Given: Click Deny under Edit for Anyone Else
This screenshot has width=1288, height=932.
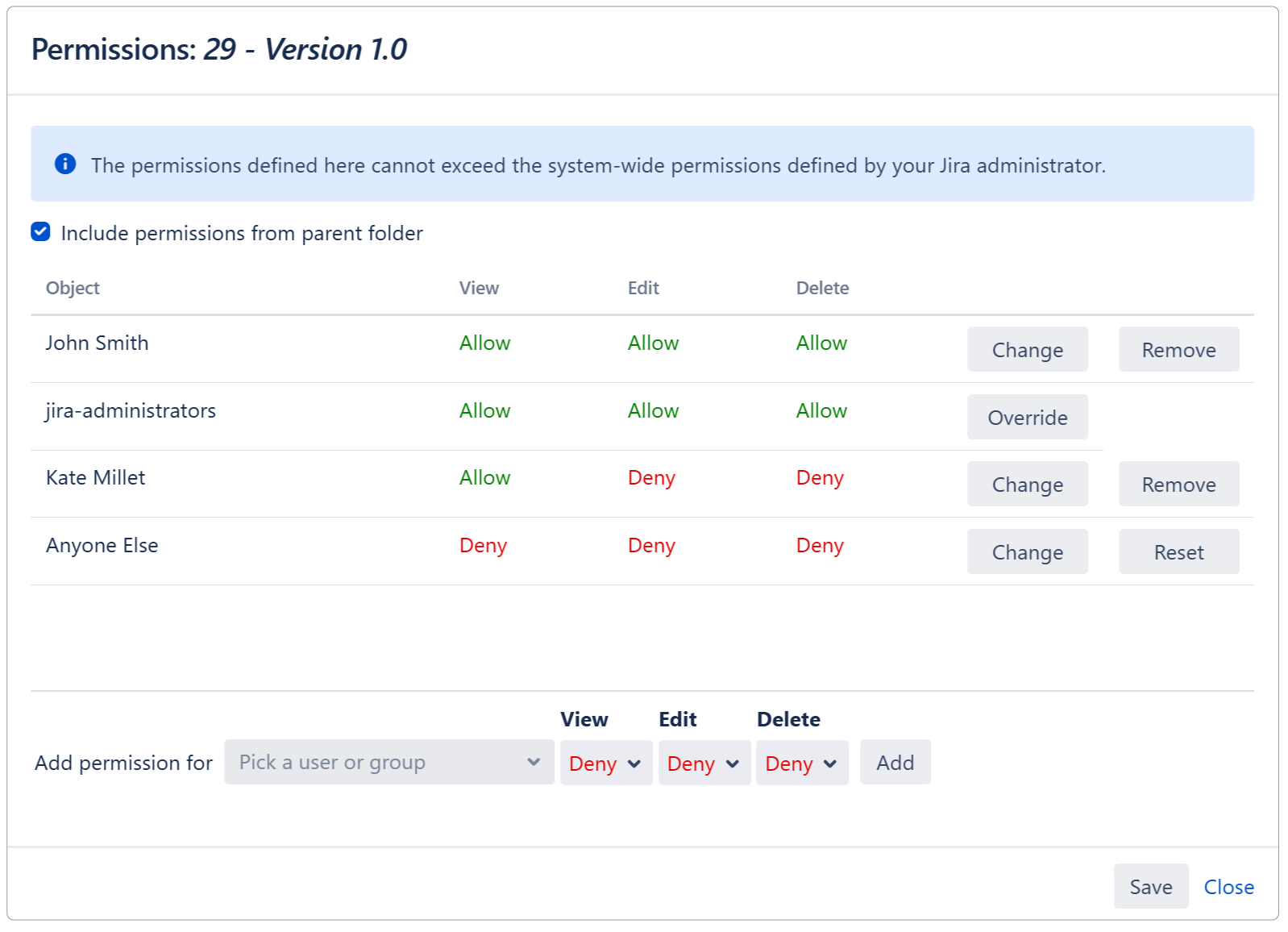Looking at the screenshot, I should (x=652, y=545).
